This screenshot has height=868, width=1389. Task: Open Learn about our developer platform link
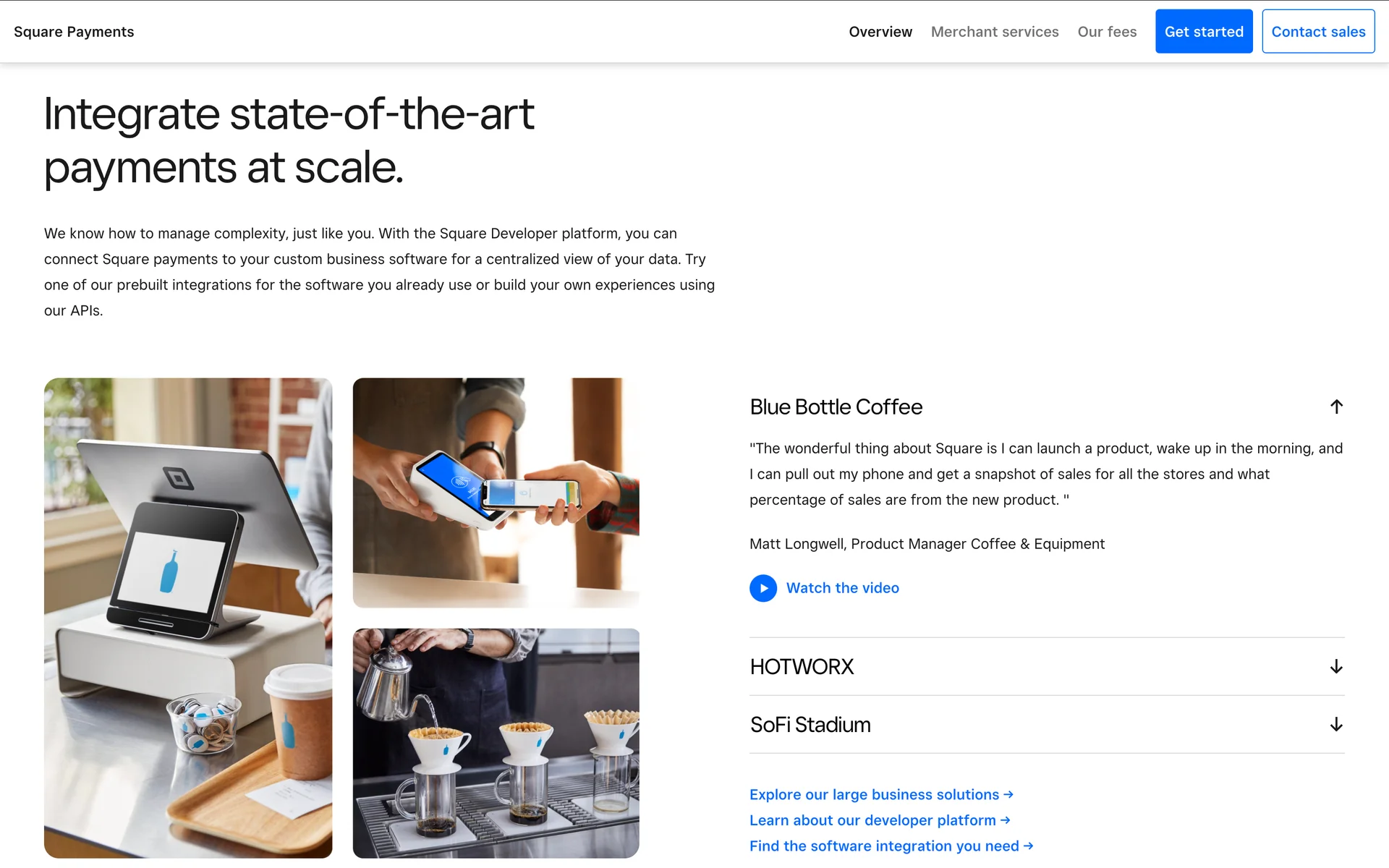[880, 820]
